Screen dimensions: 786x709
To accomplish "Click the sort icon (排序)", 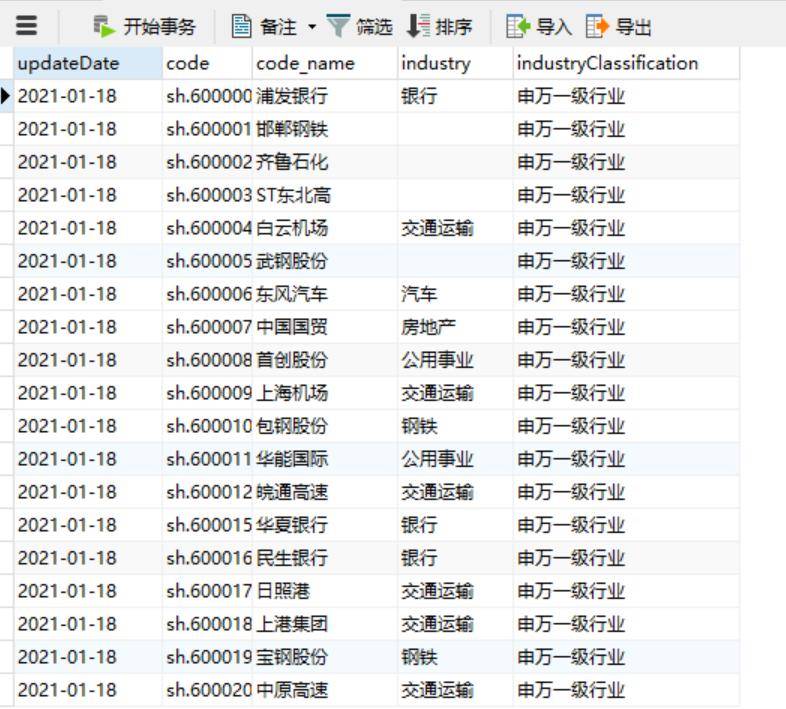I will [x=418, y=26].
